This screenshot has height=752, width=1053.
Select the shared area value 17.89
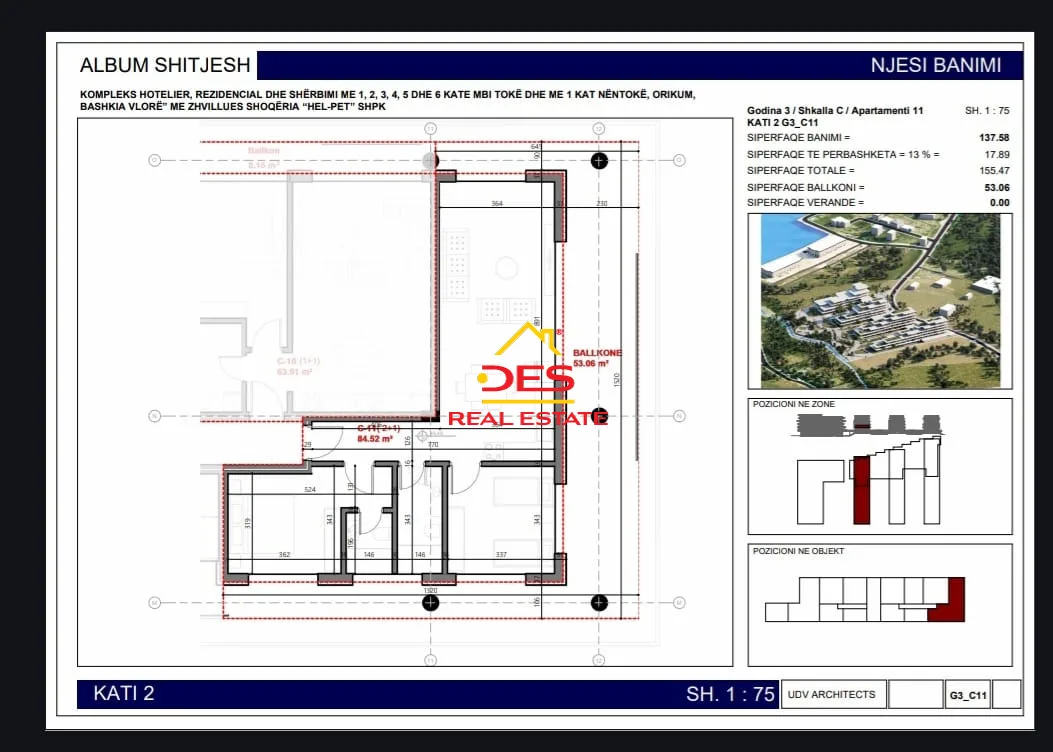click(997, 154)
